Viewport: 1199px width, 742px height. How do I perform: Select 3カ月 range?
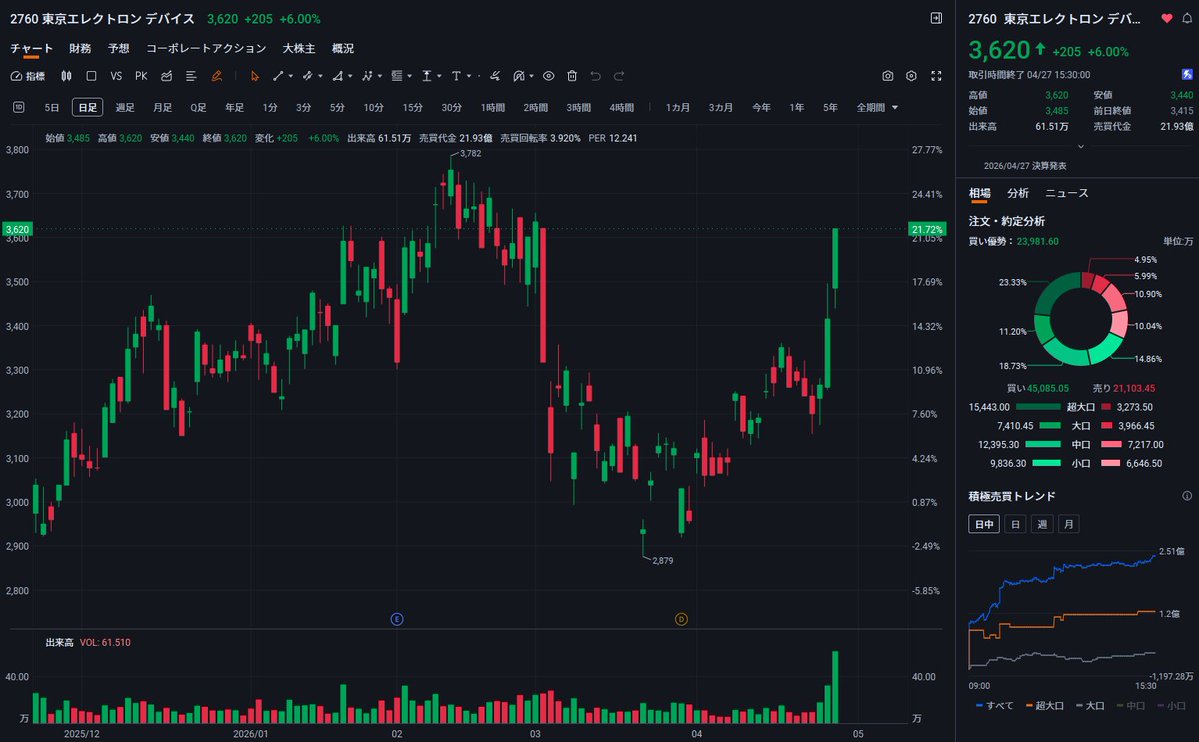click(720, 108)
